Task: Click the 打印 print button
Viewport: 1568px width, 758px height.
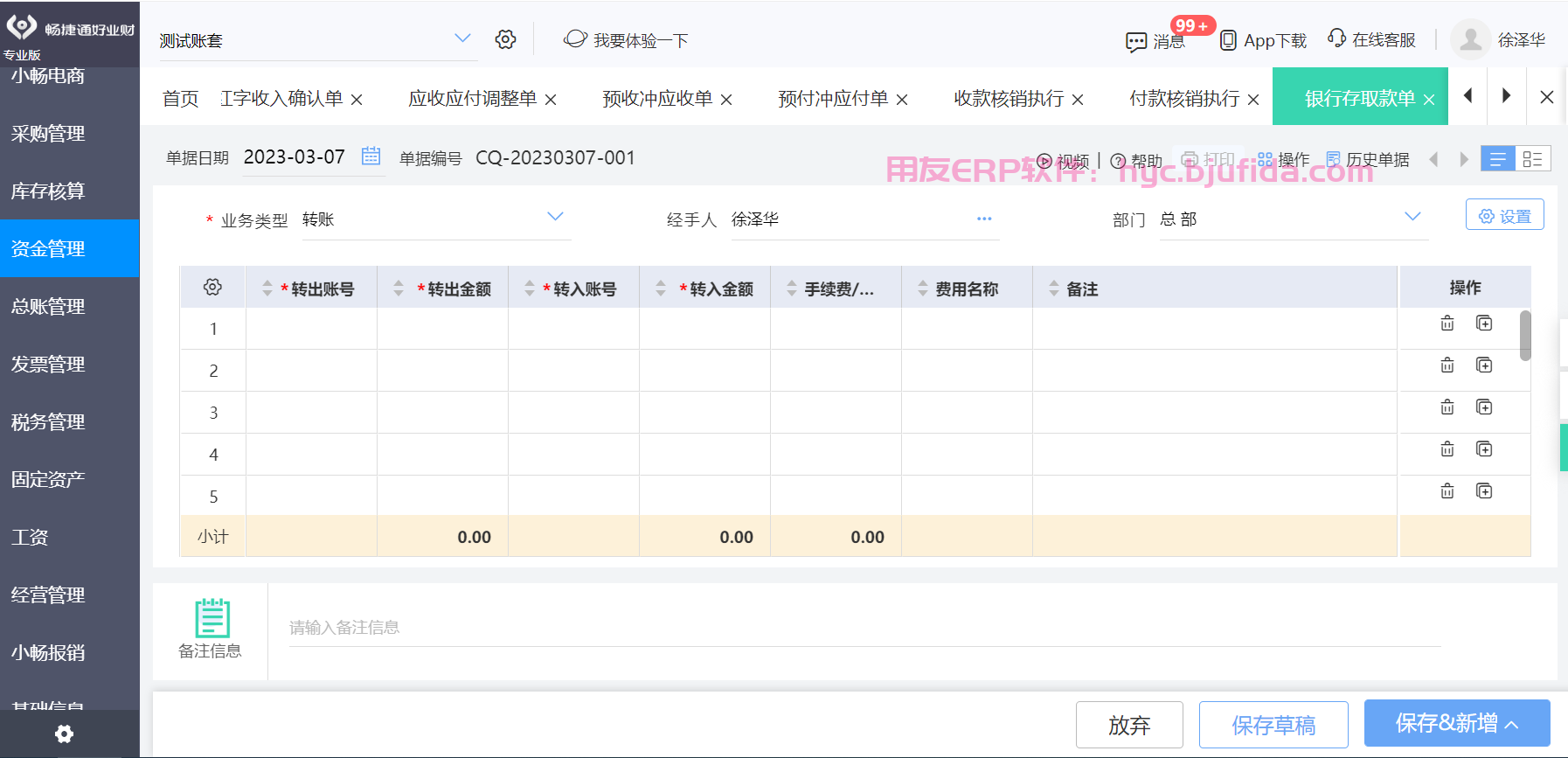Action: [x=1208, y=159]
